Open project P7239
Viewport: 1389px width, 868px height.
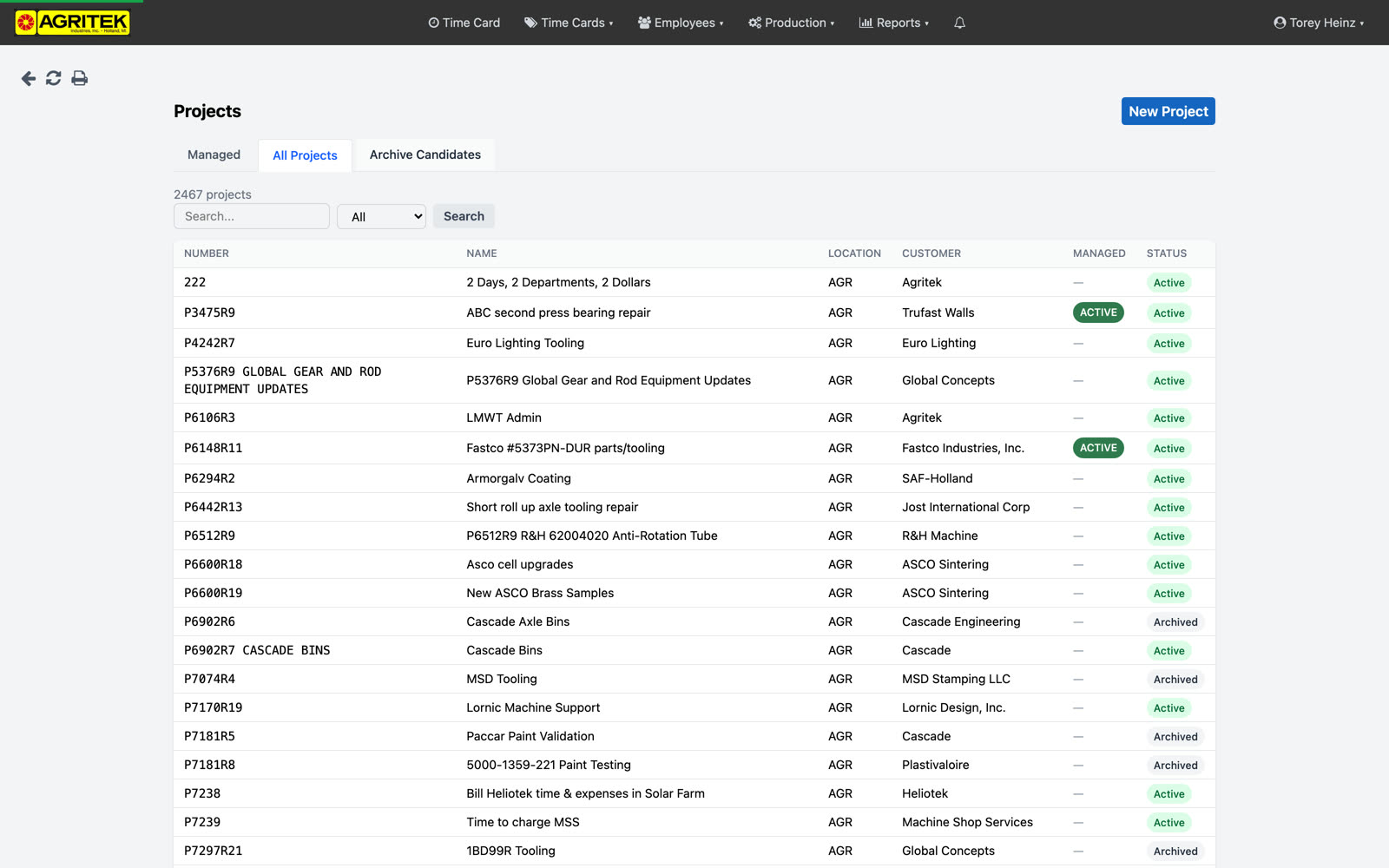[202, 822]
